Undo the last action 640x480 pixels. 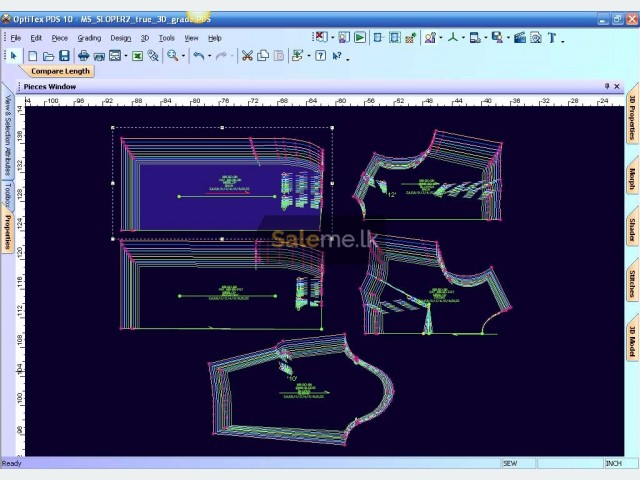pos(199,56)
